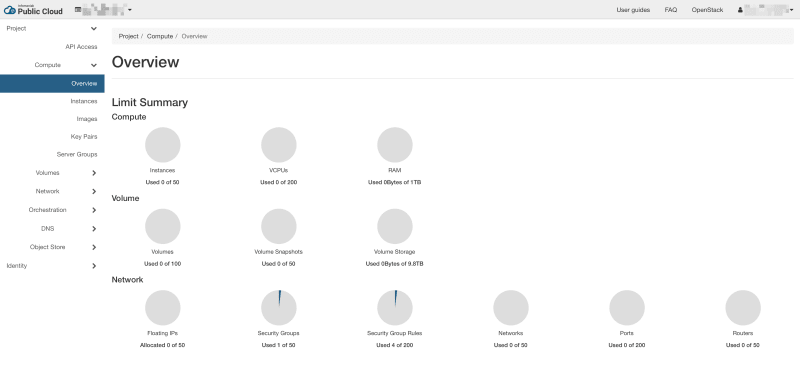Click the 'Used 4 of 200' text

394,345
